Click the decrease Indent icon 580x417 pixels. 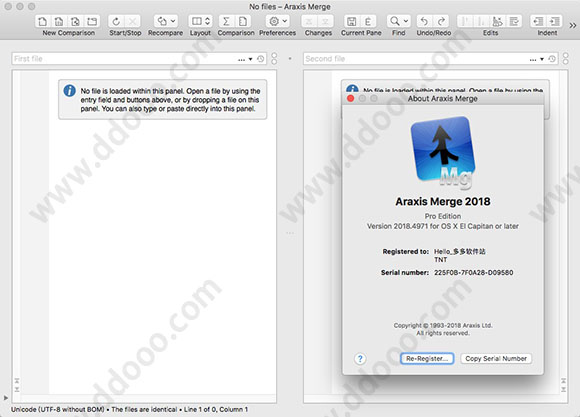click(x=538, y=21)
